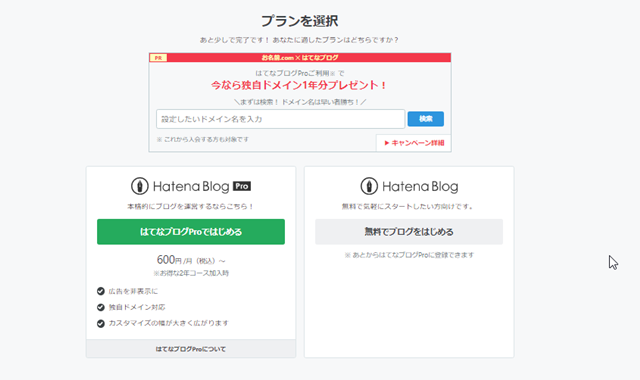
Task: Click the ※お得な2年コース加入時 note
Action: click(x=191, y=273)
